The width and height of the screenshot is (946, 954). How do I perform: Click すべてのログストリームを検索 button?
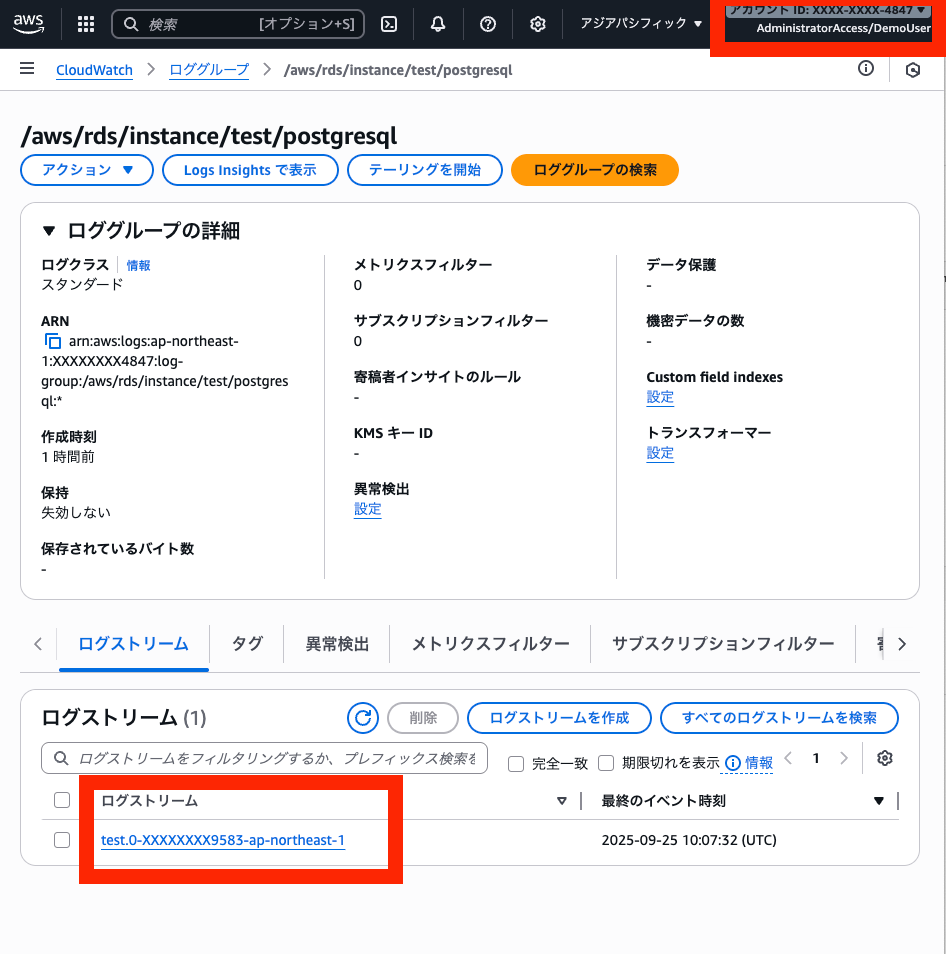click(x=779, y=718)
